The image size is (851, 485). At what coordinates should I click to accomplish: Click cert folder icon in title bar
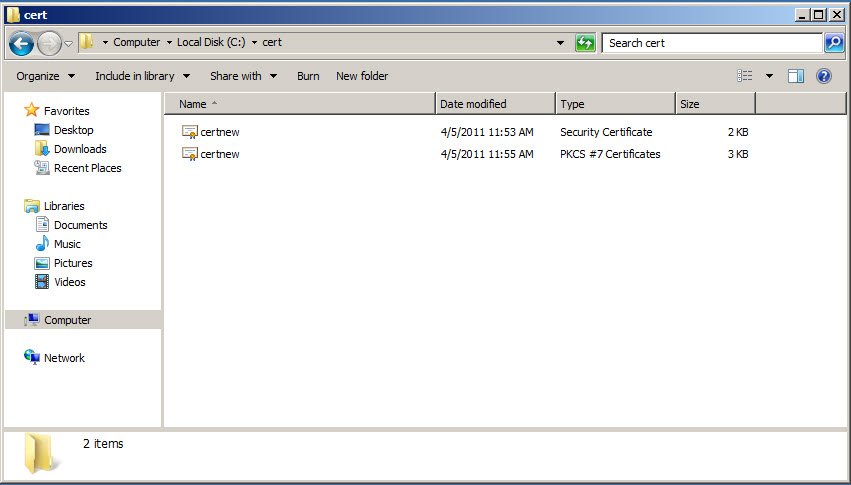14,15
